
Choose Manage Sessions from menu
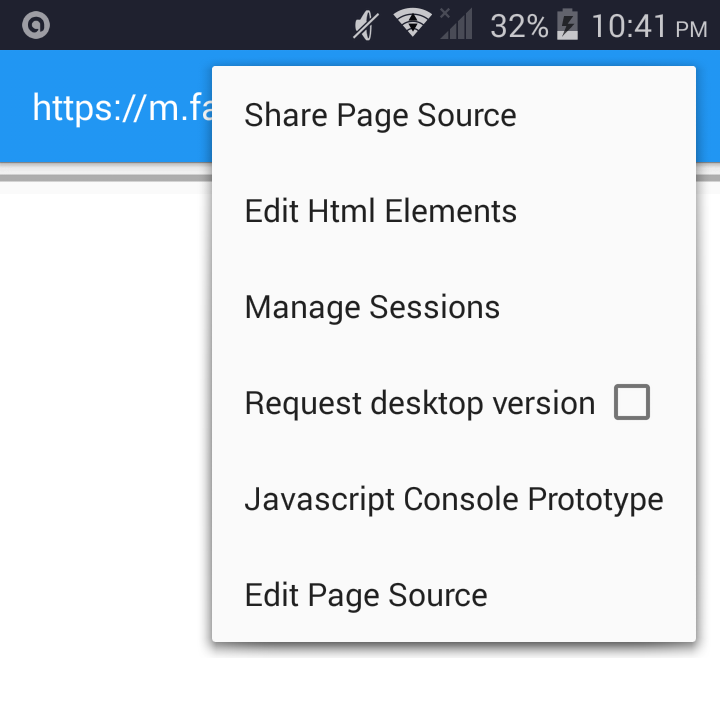pos(372,307)
